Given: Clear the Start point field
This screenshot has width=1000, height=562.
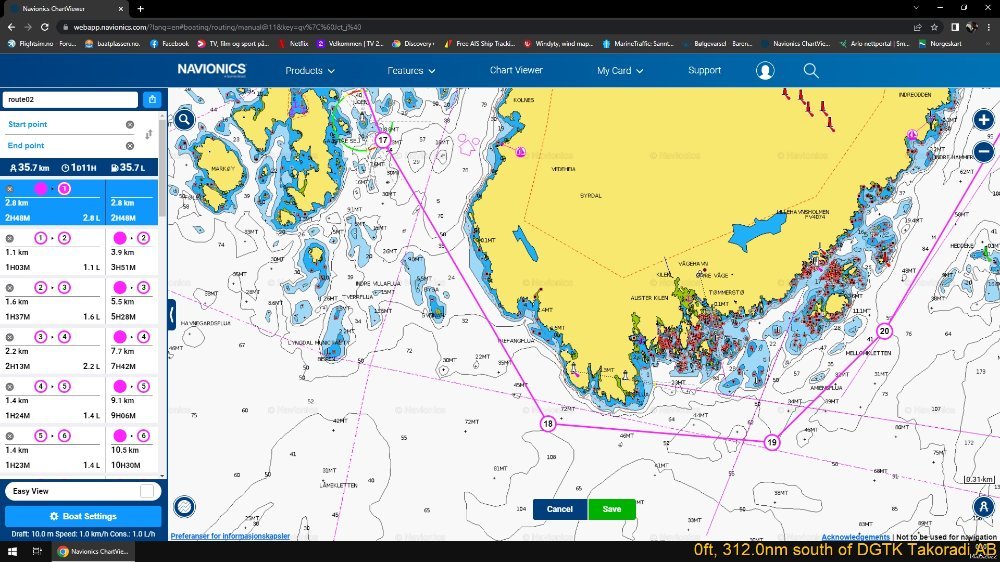Looking at the screenshot, I should pyautogui.click(x=130, y=124).
